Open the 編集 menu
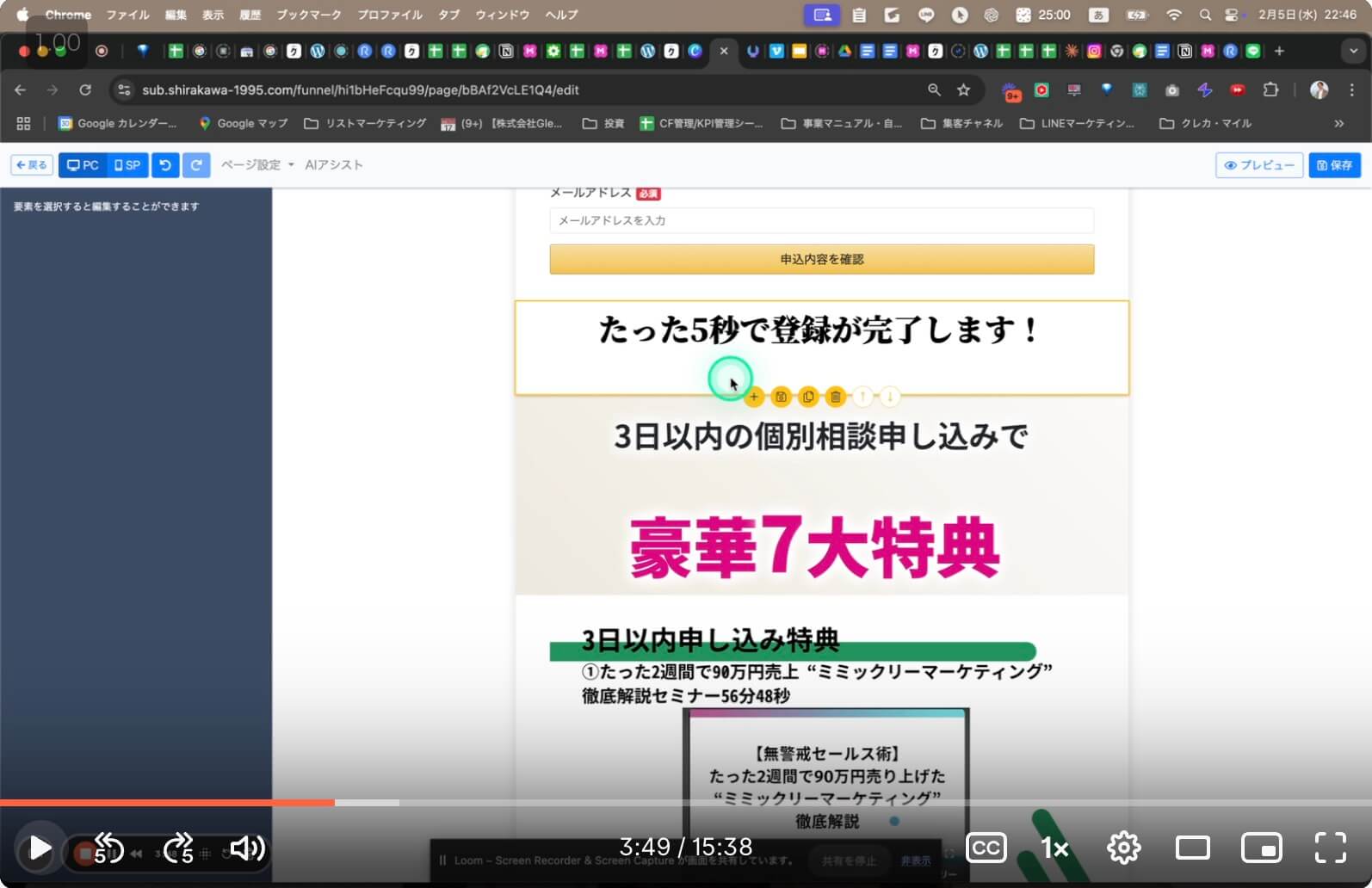The width and height of the screenshot is (1372, 888). pos(176,15)
